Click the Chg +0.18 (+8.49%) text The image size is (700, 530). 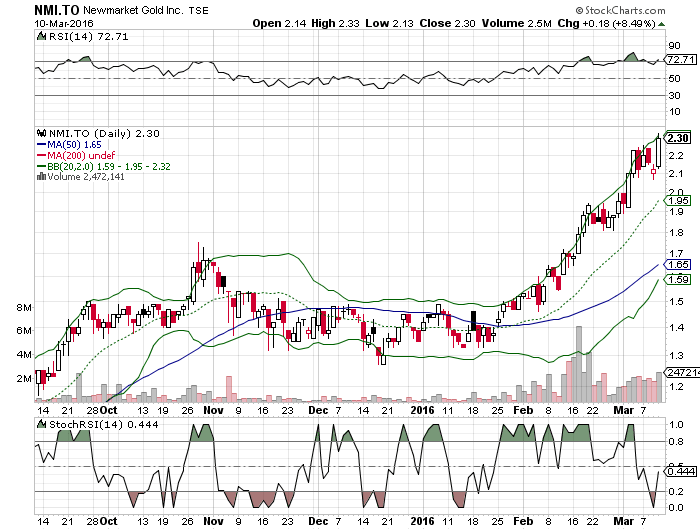pos(606,23)
